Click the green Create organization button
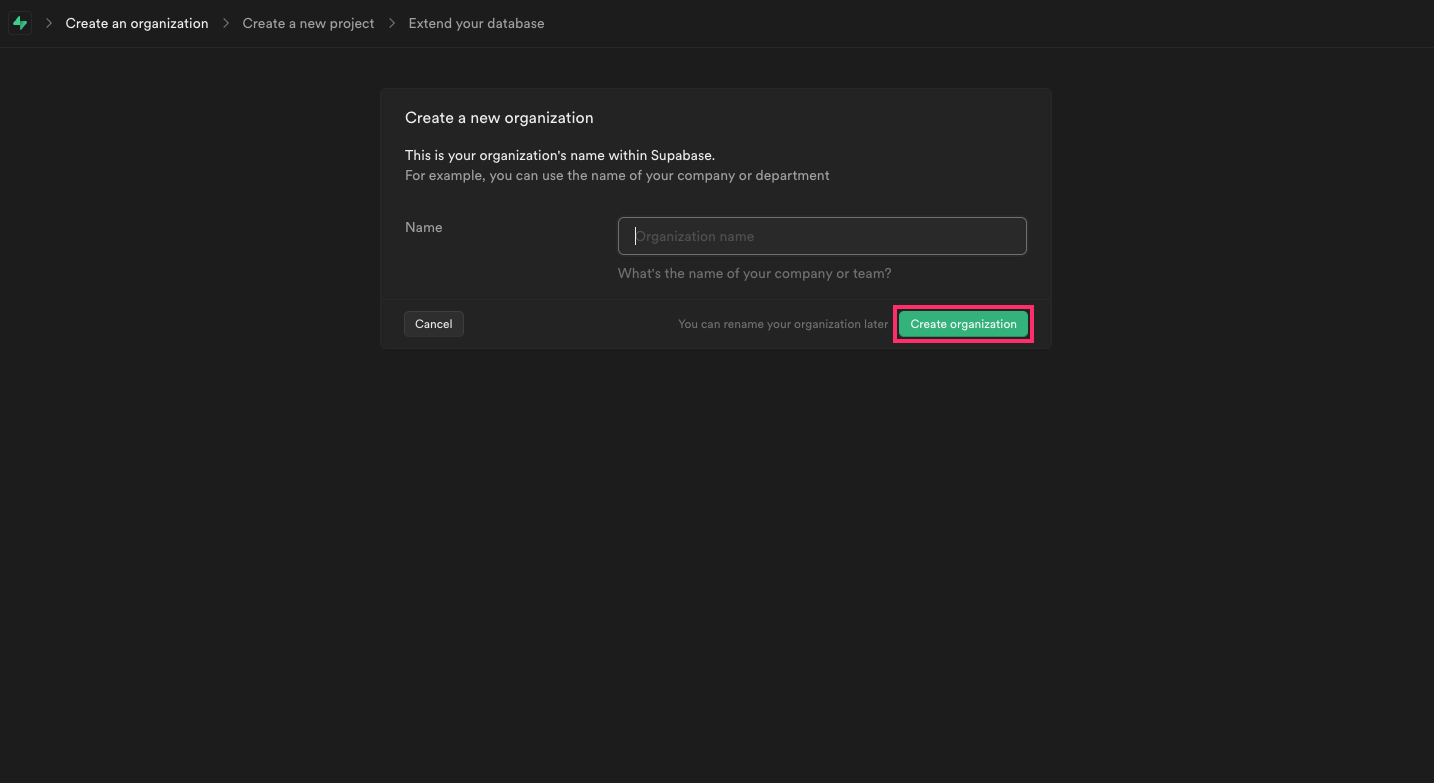The height and width of the screenshot is (783, 1434). coord(963,324)
